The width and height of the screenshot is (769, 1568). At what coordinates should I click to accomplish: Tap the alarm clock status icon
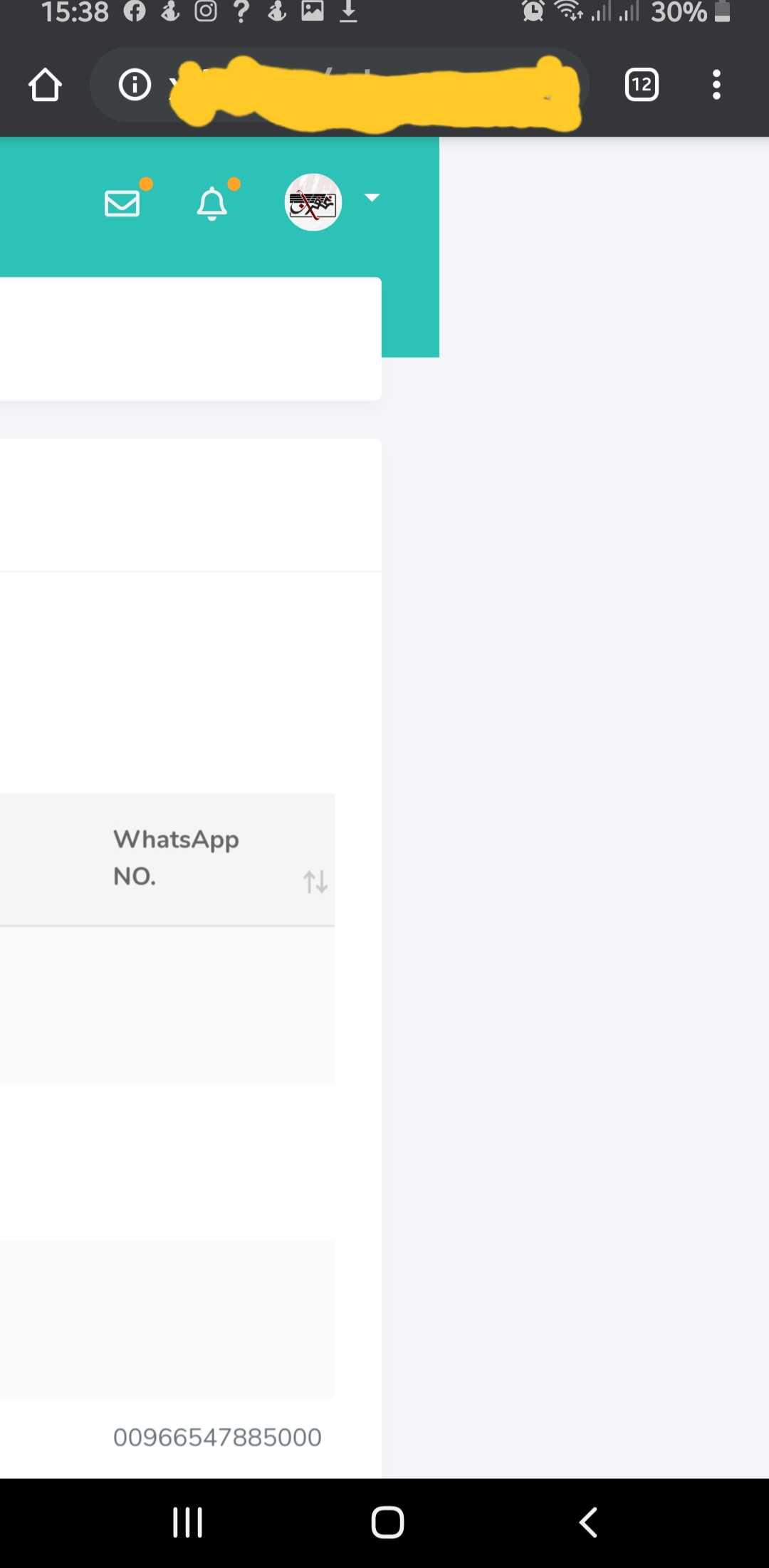[x=531, y=11]
